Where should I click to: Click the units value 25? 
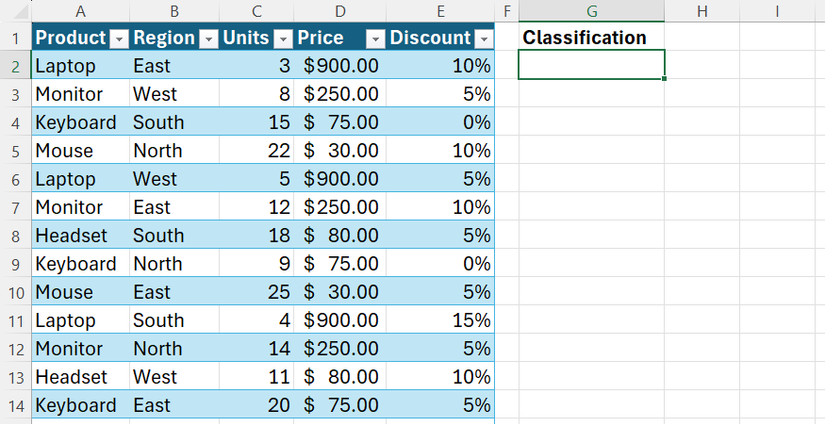pyautogui.click(x=256, y=292)
